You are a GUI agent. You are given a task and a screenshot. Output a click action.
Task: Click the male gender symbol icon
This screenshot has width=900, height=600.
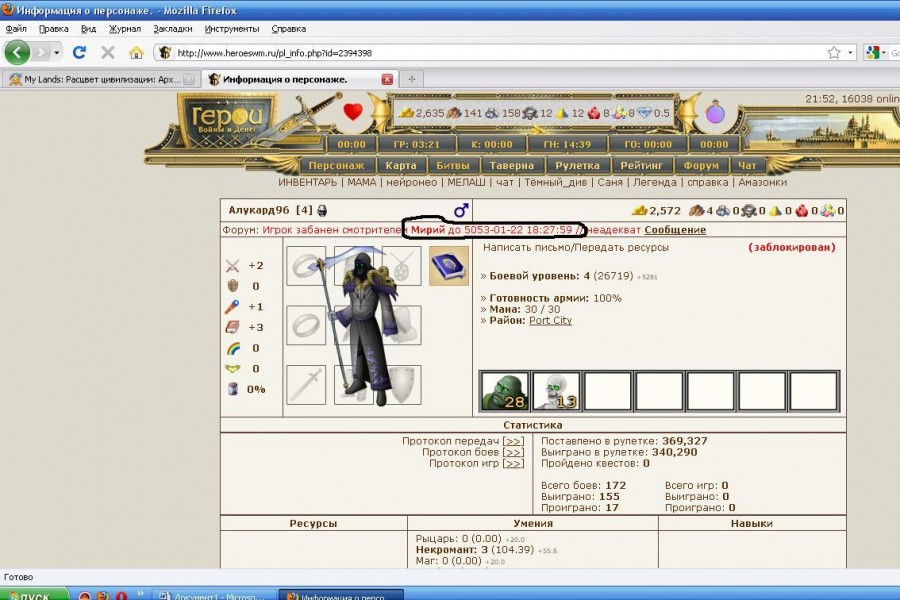coord(461,210)
